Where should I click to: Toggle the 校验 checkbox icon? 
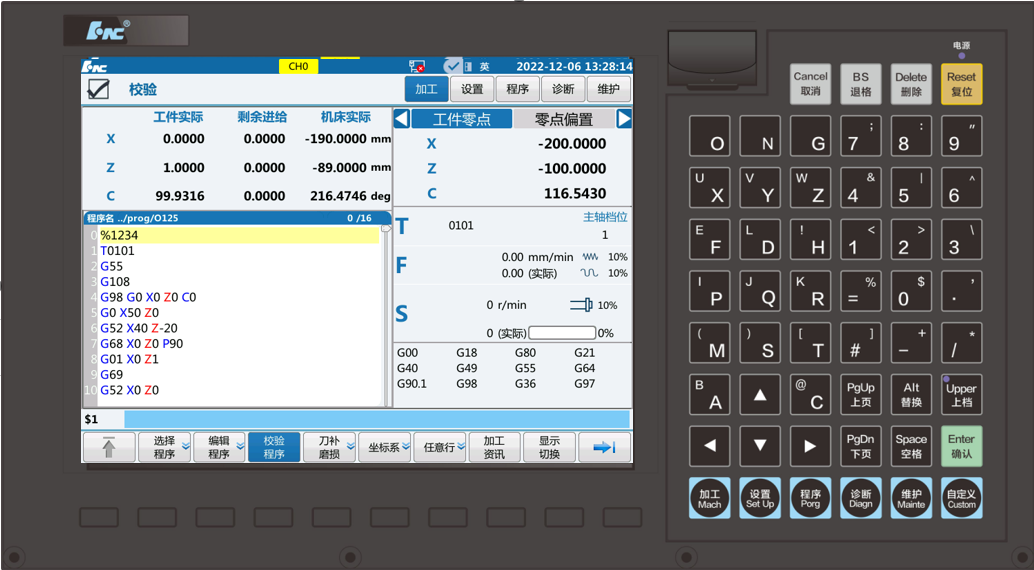pos(98,89)
